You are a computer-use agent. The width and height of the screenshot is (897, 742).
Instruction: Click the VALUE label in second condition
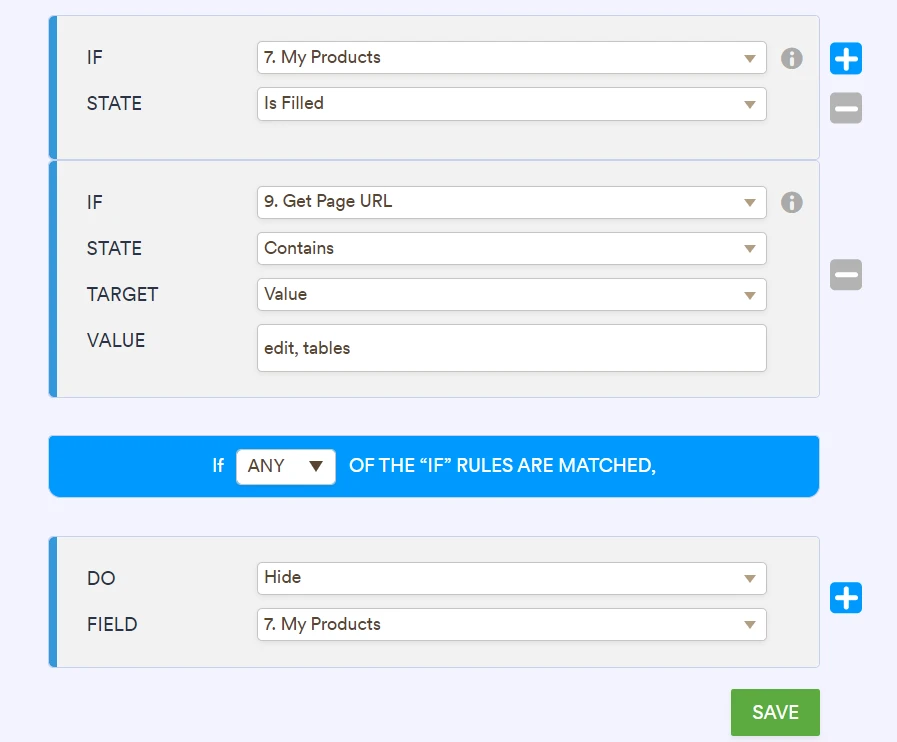pyautogui.click(x=116, y=341)
